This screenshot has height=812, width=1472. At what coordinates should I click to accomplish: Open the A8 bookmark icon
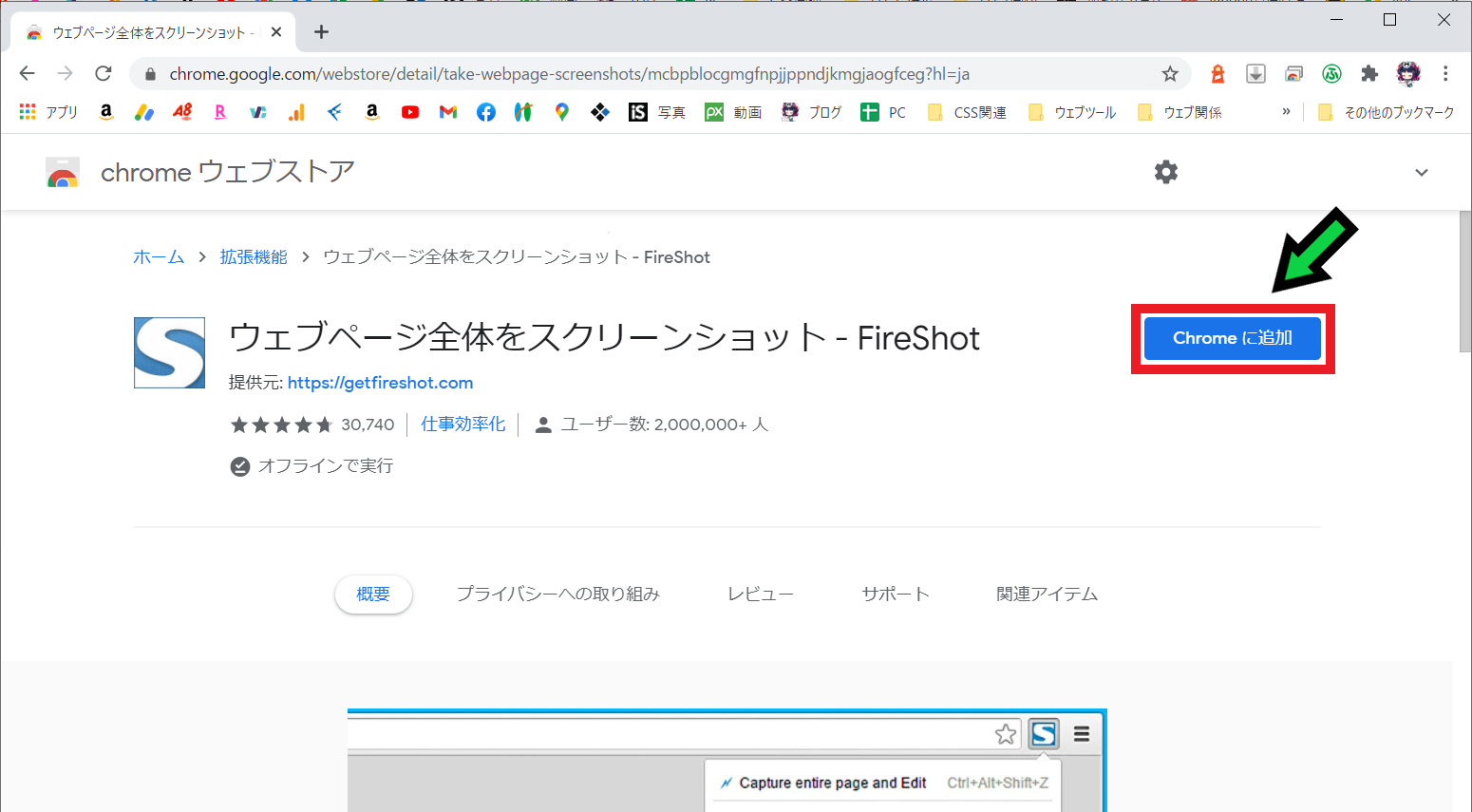coord(182,112)
